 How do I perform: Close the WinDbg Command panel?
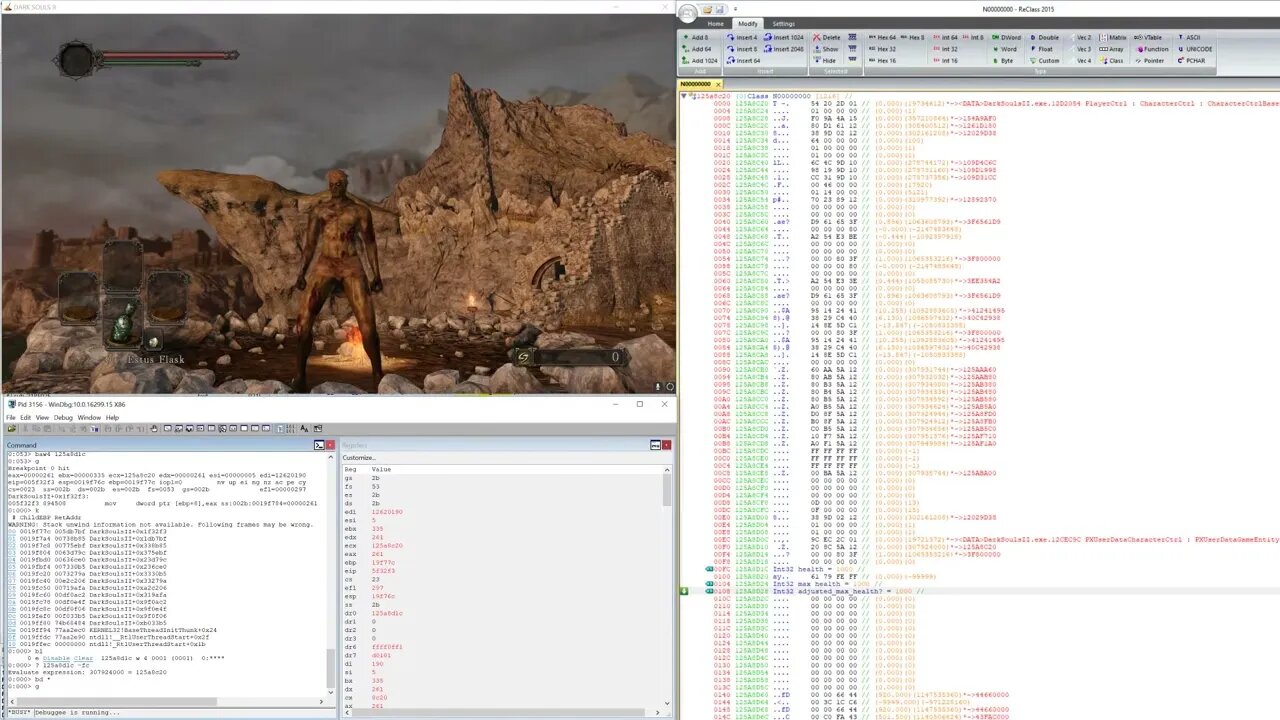click(330, 445)
